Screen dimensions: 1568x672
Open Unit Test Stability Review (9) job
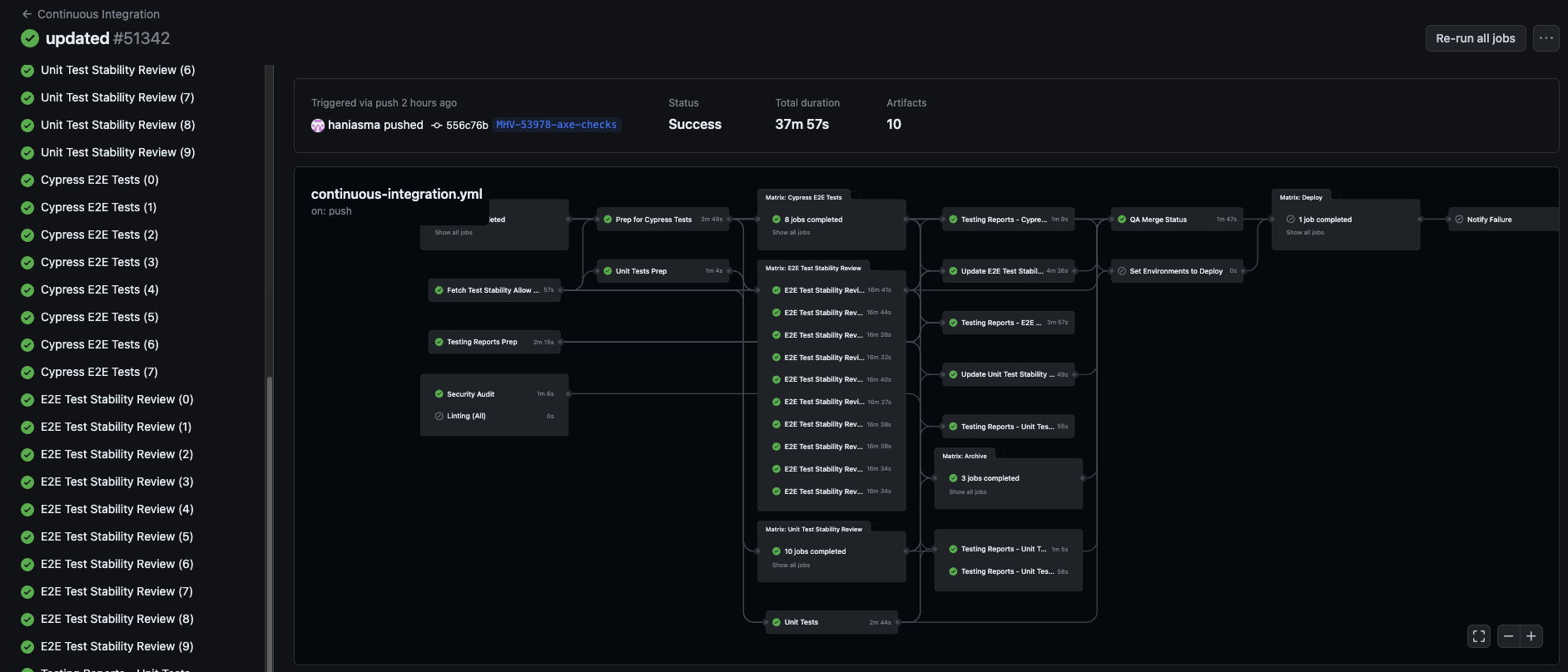click(117, 152)
